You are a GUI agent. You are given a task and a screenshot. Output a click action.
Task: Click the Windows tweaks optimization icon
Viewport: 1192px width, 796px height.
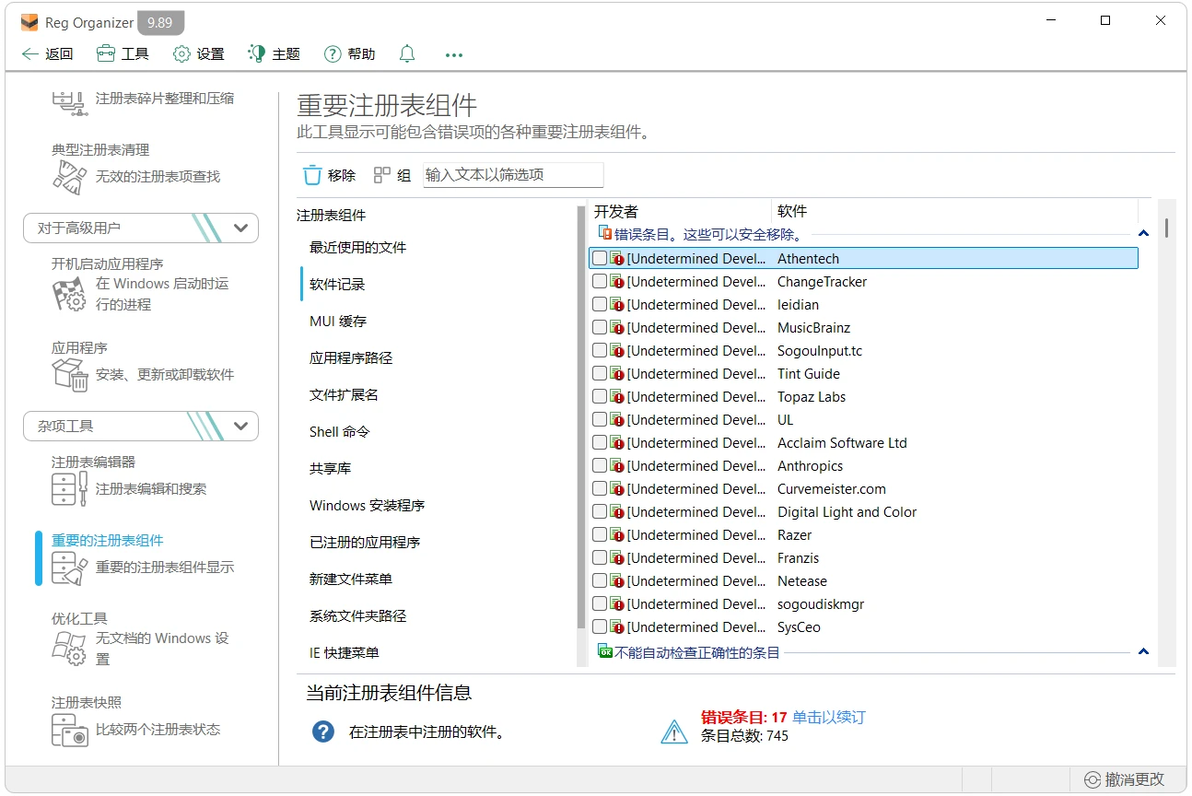69,648
